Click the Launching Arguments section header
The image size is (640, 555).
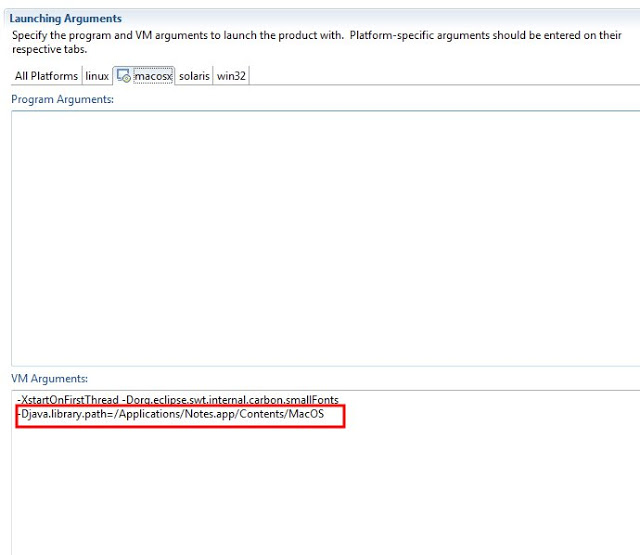(66, 18)
